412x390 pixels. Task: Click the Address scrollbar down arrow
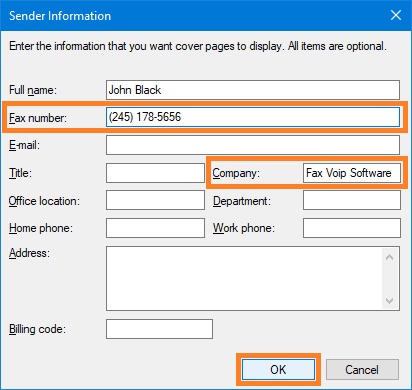tap(389, 301)
